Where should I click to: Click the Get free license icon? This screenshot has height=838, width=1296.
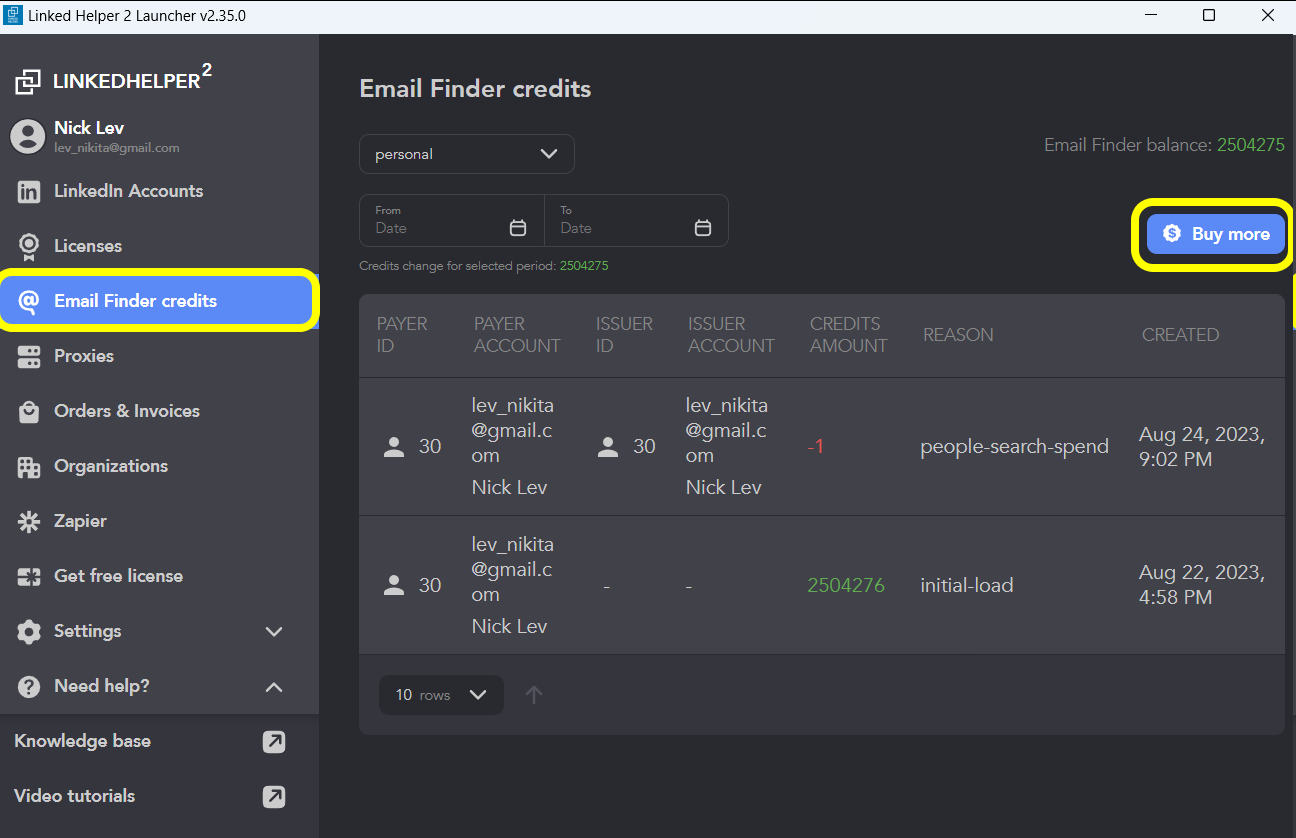(30, 576)
